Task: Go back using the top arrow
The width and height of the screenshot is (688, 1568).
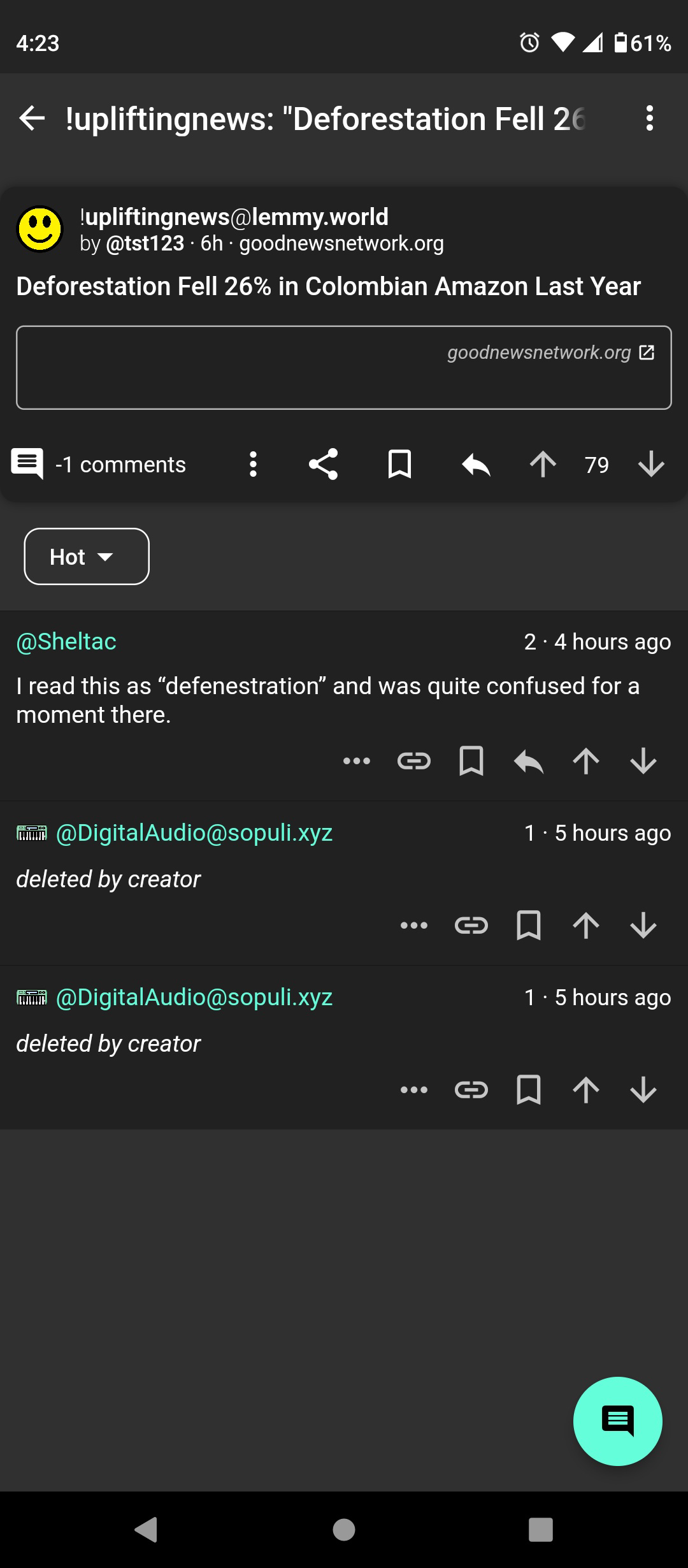Action: [32, 119]
